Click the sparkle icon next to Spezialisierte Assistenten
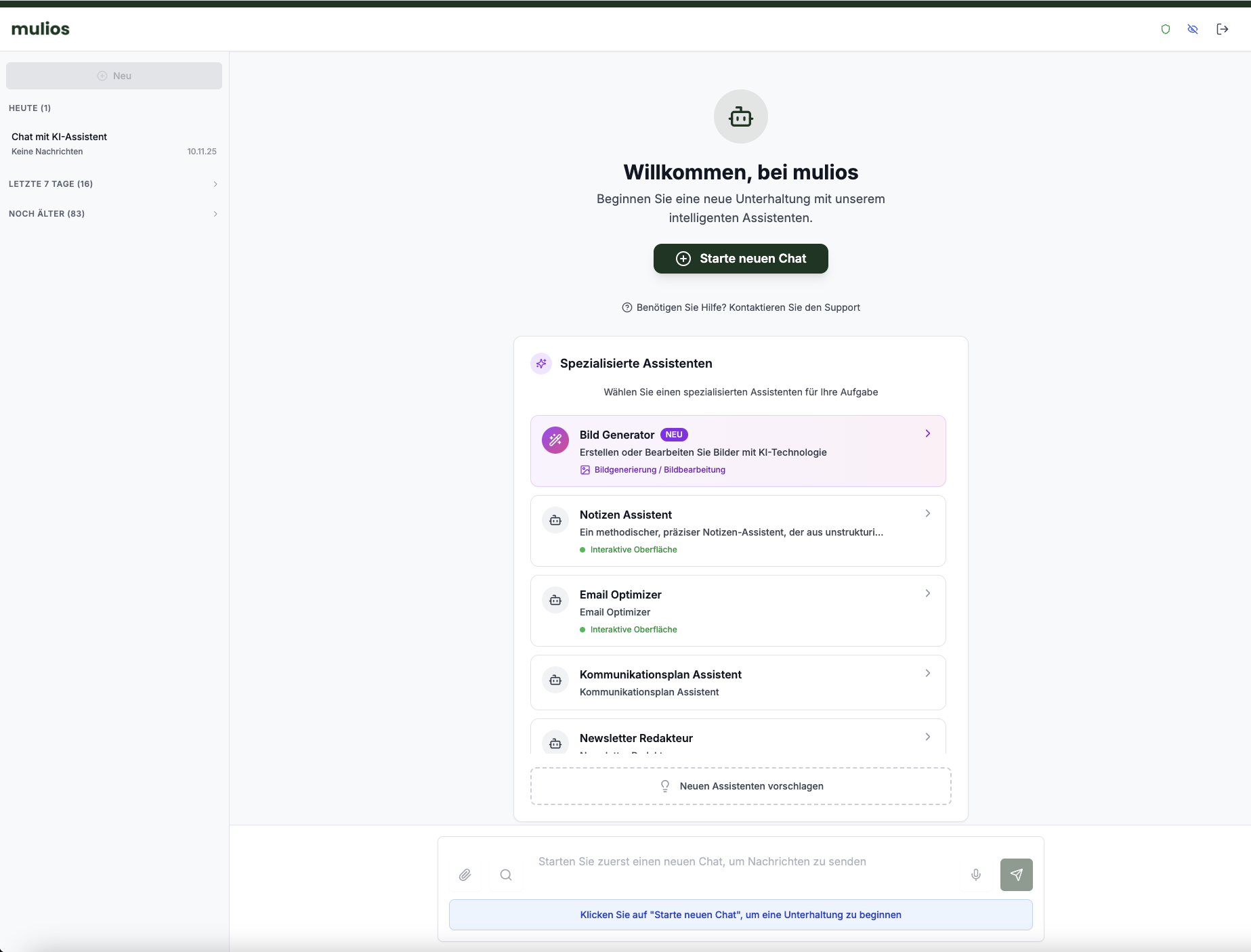The width and height of the screenshot is (1251, 952). click(x=540, y=364)
